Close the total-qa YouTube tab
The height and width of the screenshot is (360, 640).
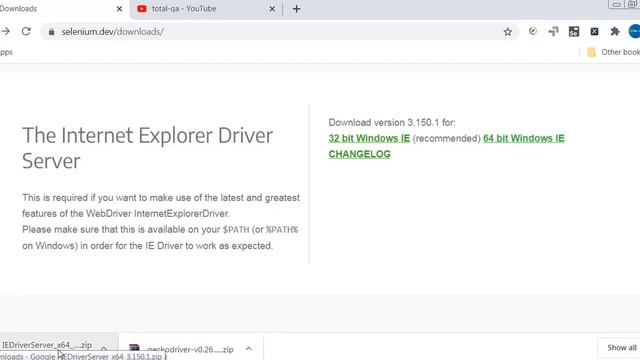[272, 9]
